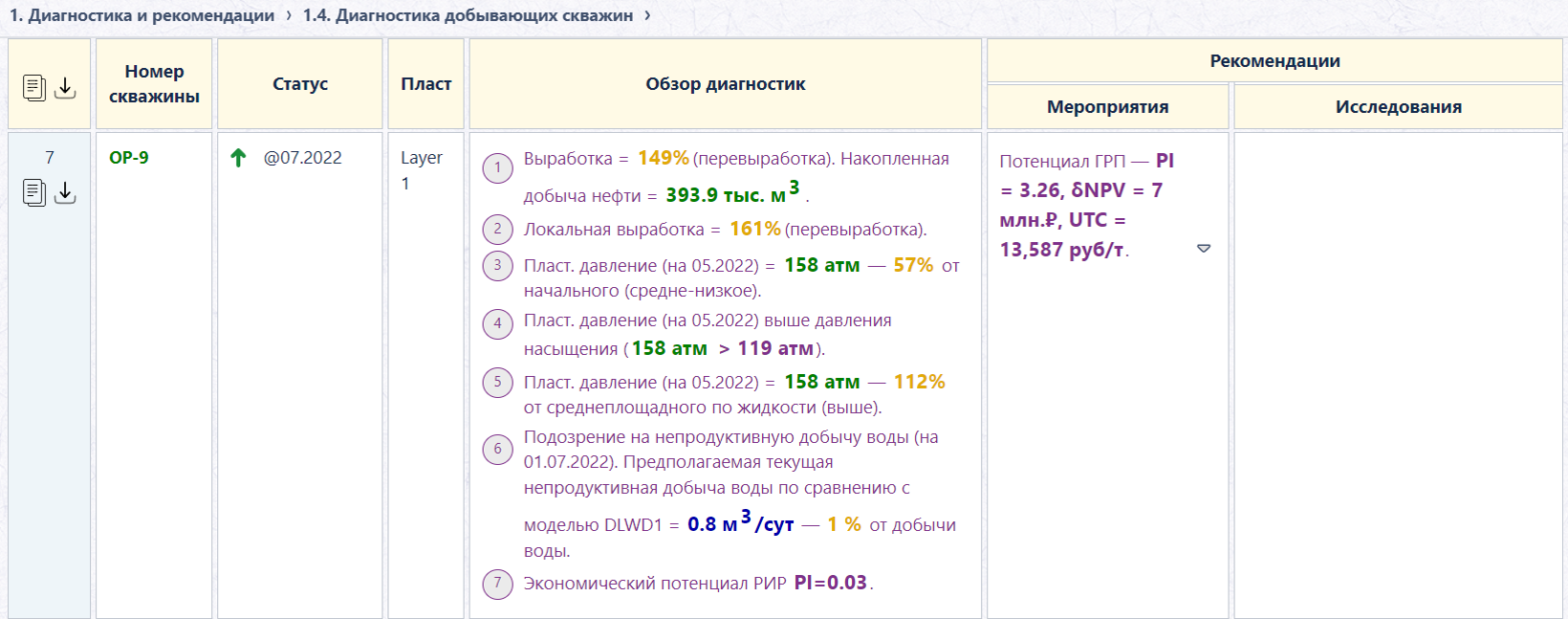
Task: Click the Рекомендации group header
Action: click(x=1274, y=60)
